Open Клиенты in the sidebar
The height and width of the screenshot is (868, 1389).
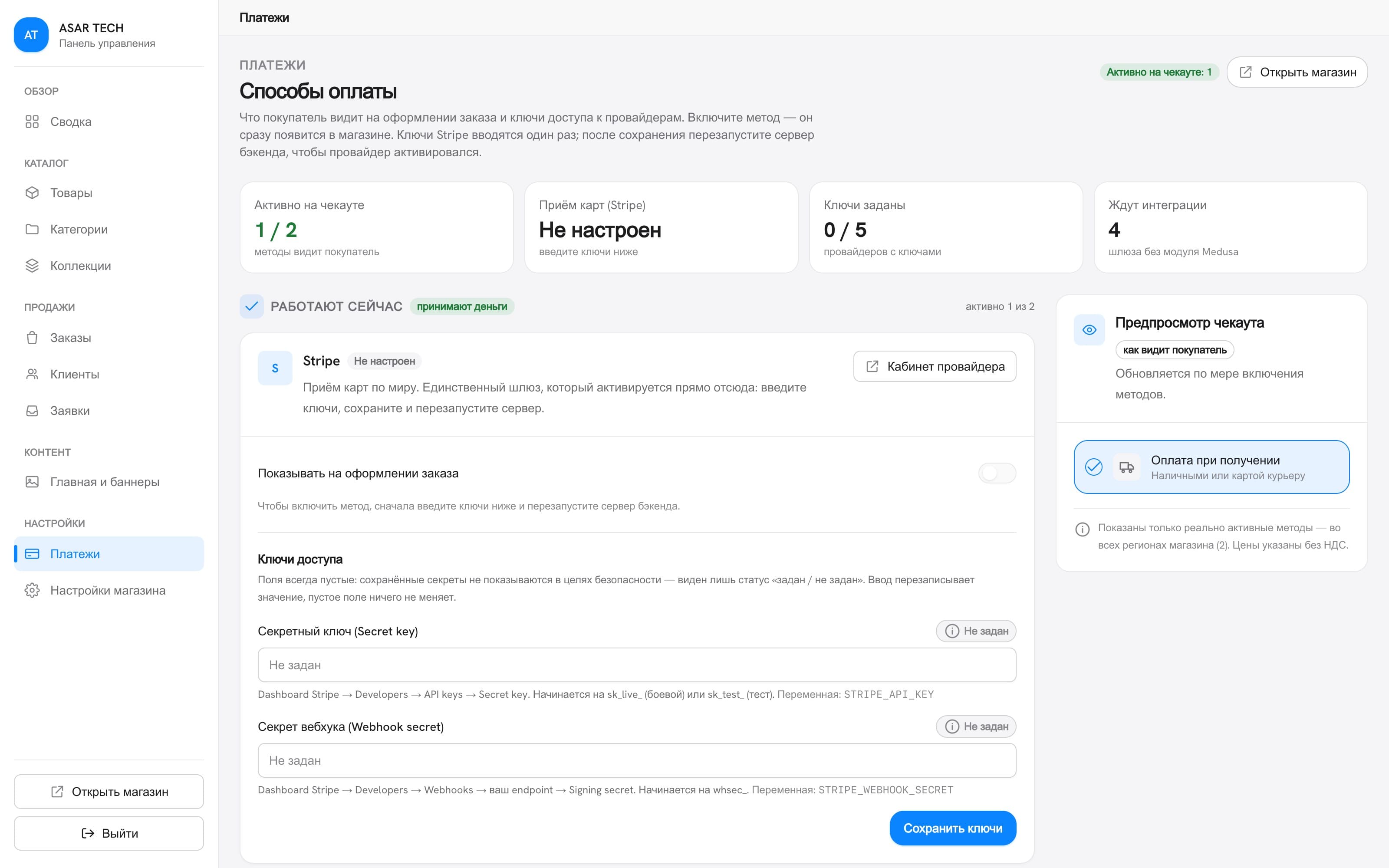tap(109, 374)
